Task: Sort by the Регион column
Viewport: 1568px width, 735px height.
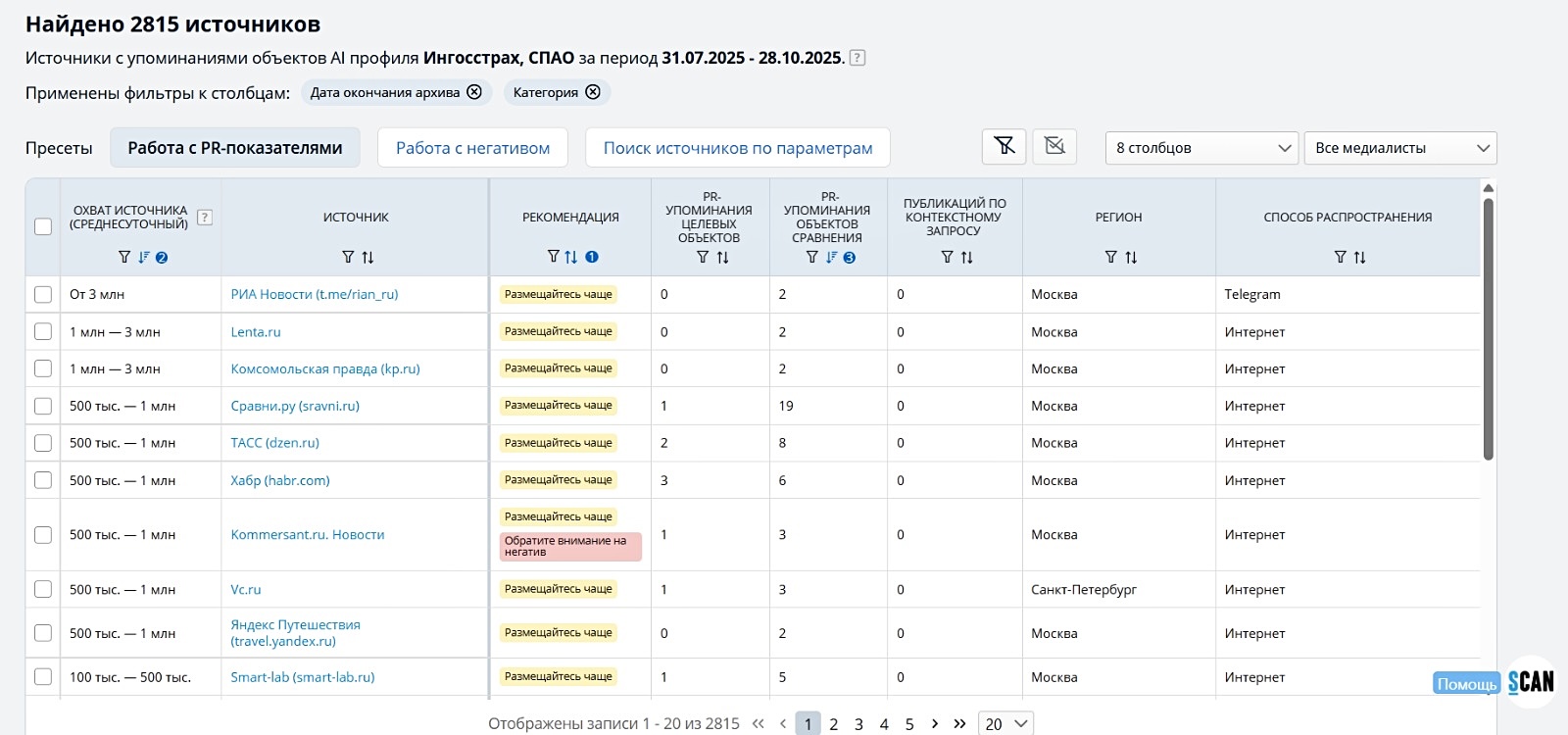Action: 1131,257
